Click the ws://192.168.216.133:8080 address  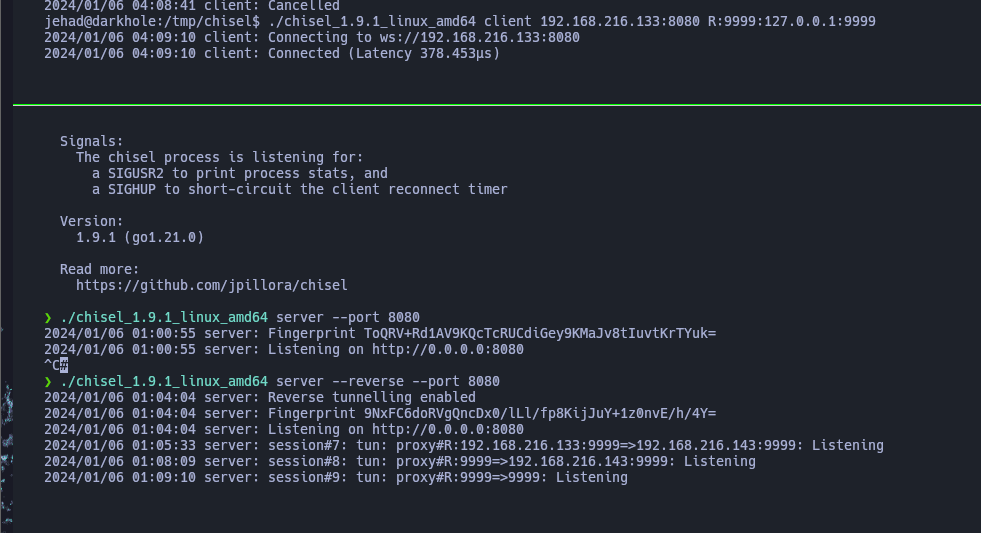[x=479, y=38]
